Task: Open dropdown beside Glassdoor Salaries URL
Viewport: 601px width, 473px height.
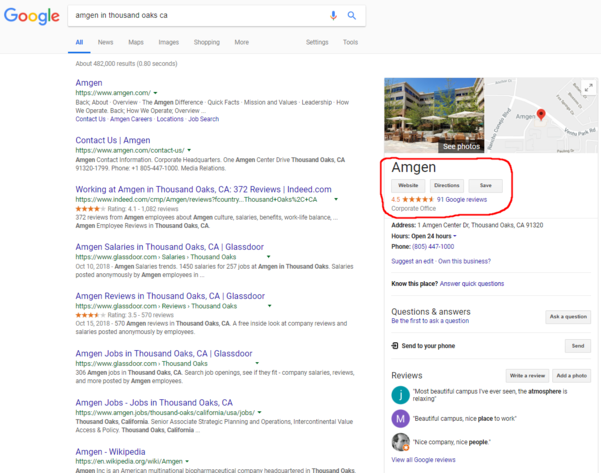Action: tap(269, 257)
